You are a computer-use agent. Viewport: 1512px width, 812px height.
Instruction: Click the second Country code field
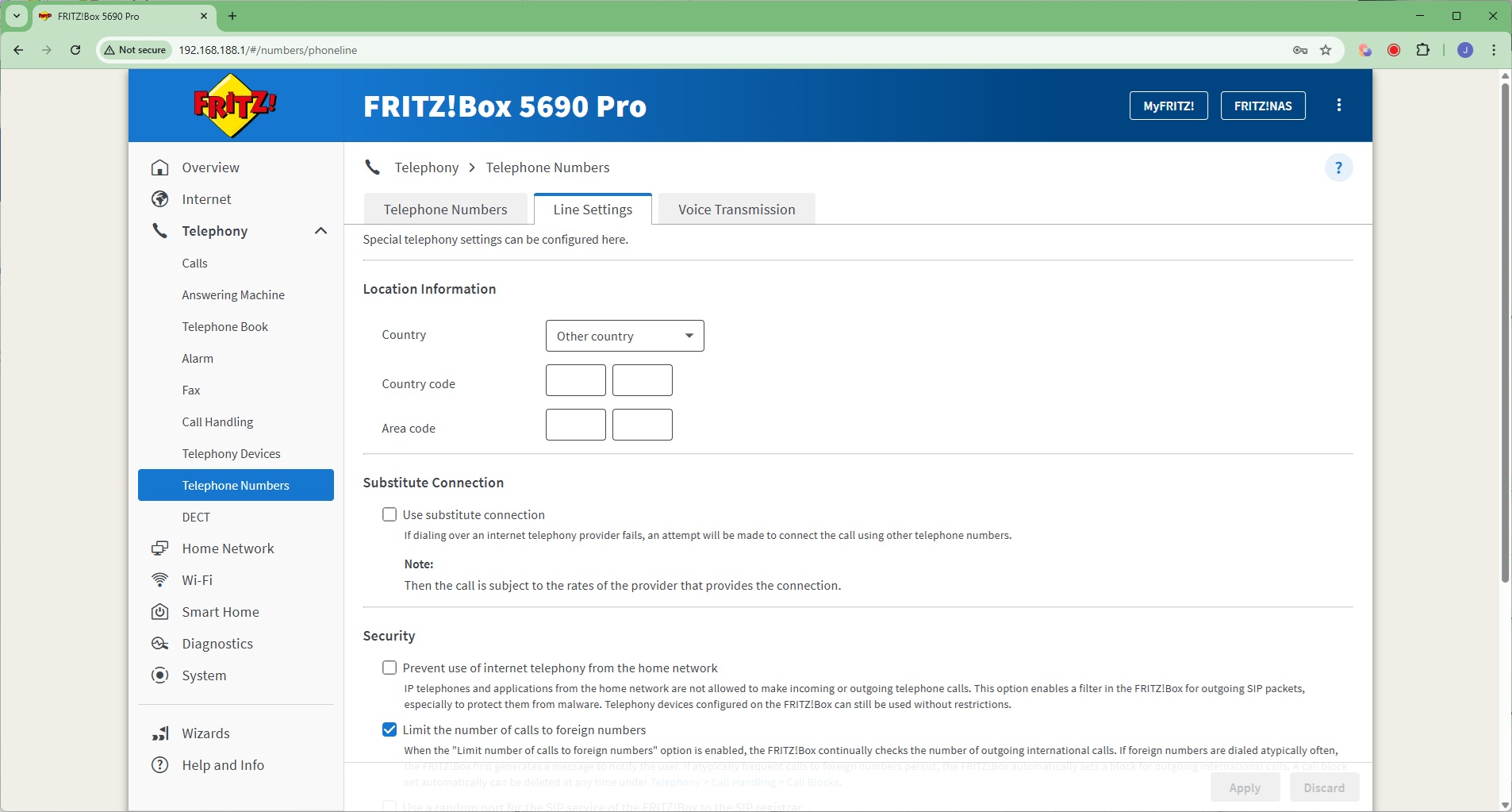point(643,380)
